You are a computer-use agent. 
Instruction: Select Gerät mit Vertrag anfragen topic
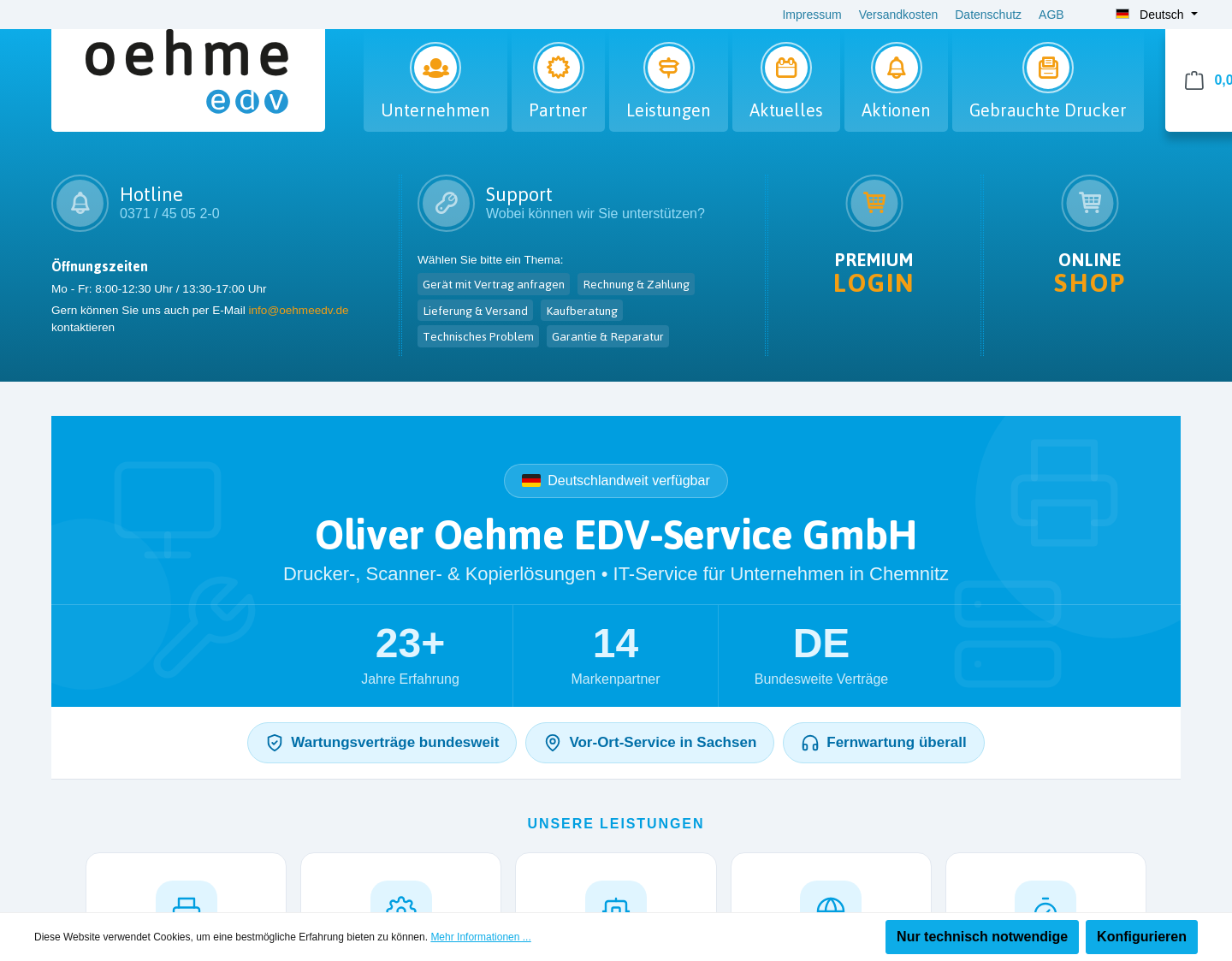(x=494, y=284)
